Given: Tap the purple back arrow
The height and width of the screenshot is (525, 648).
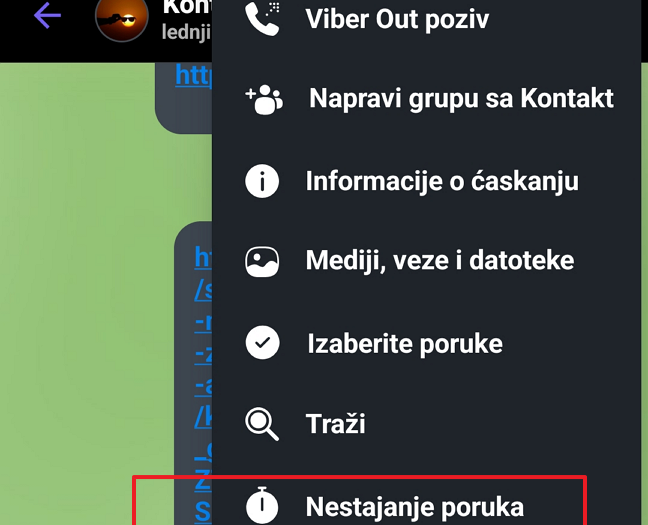Looking at the screenshot, I should 48,16.
